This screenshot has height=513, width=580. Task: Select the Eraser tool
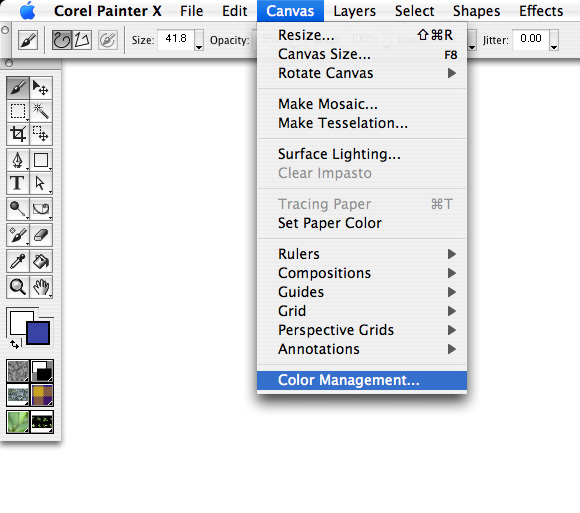[x=41, y=235]
